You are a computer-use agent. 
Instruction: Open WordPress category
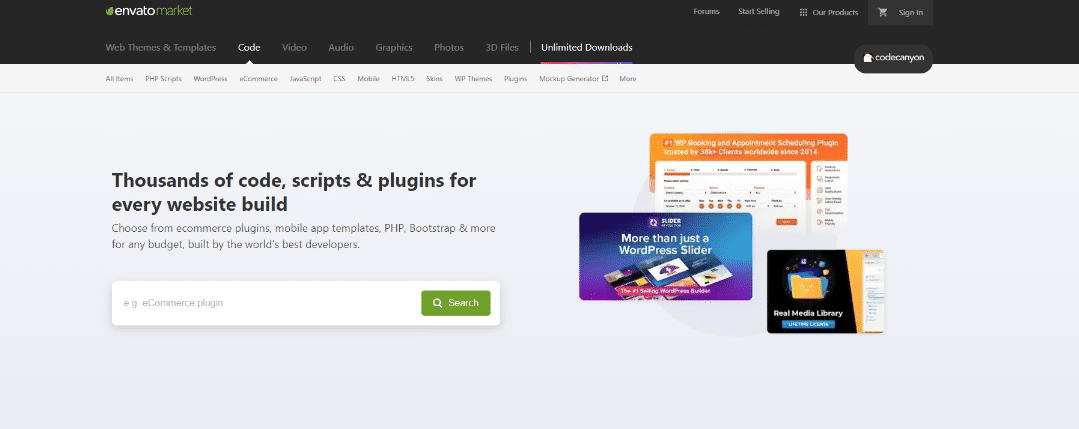(x=211, y=79)
